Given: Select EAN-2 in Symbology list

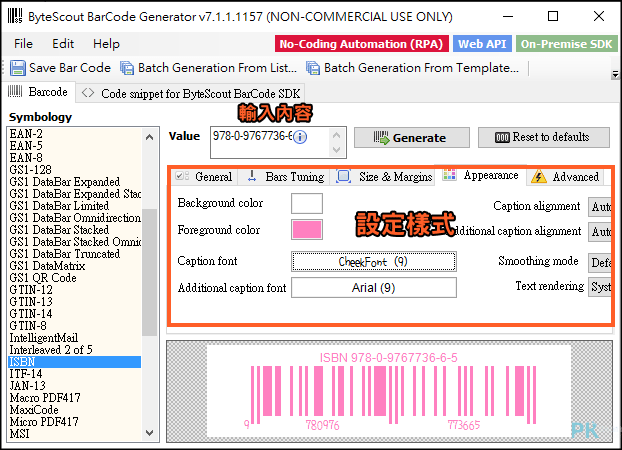Looking at the screenshot, I should coord(74,134).
